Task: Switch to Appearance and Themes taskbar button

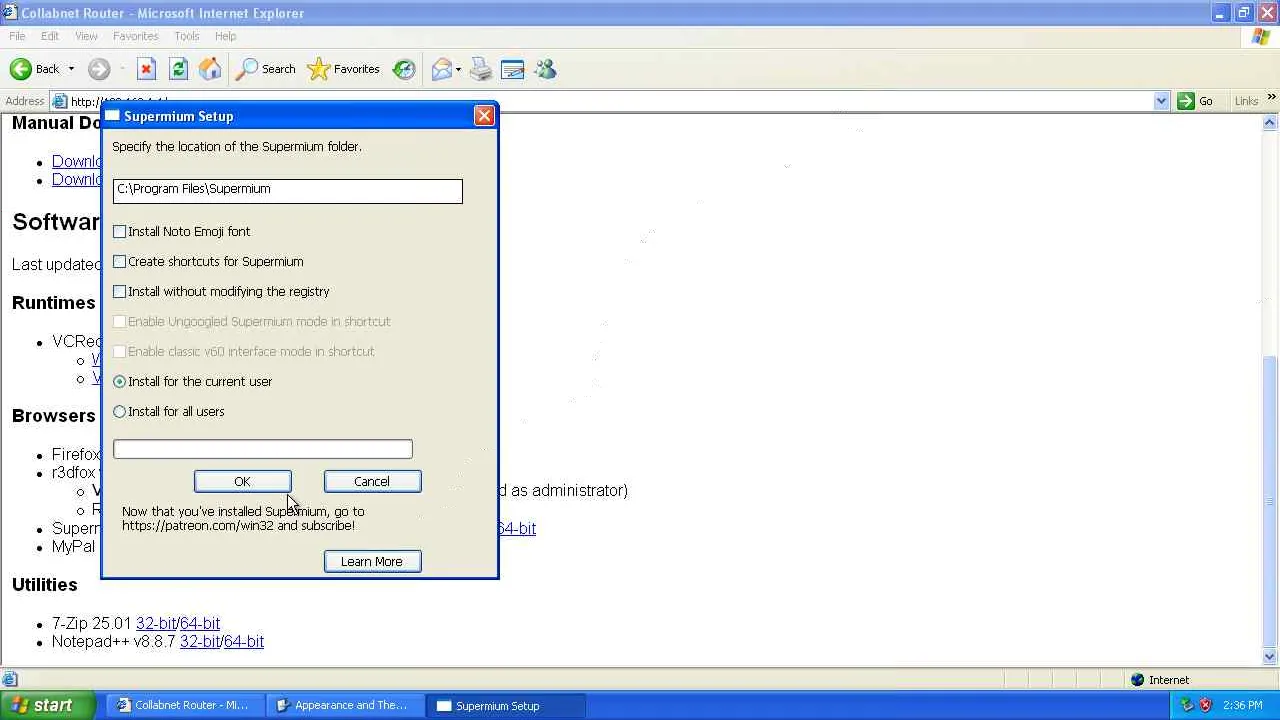Action: [x=347, y=705]
